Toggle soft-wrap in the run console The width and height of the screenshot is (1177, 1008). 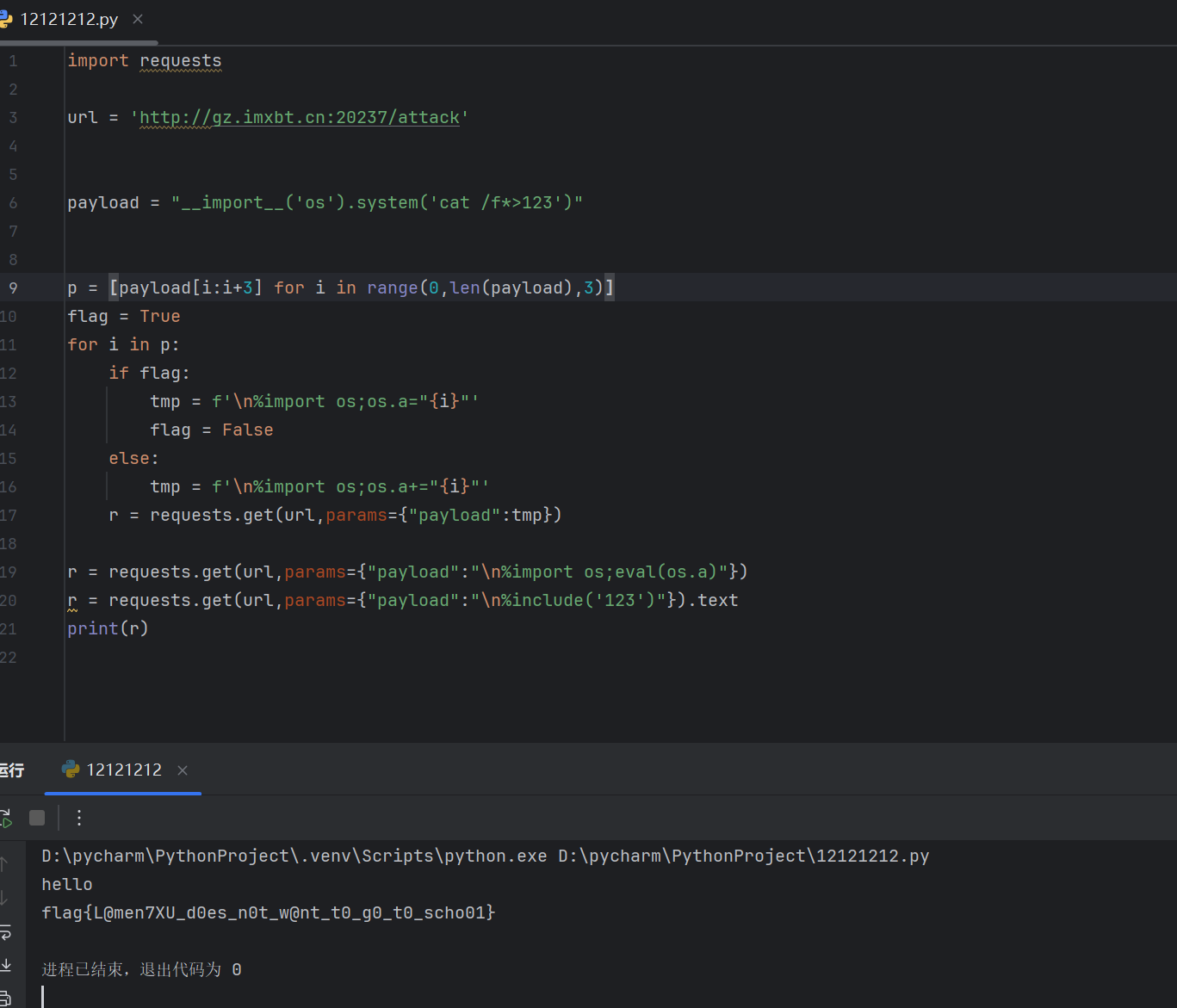point(5,932)
